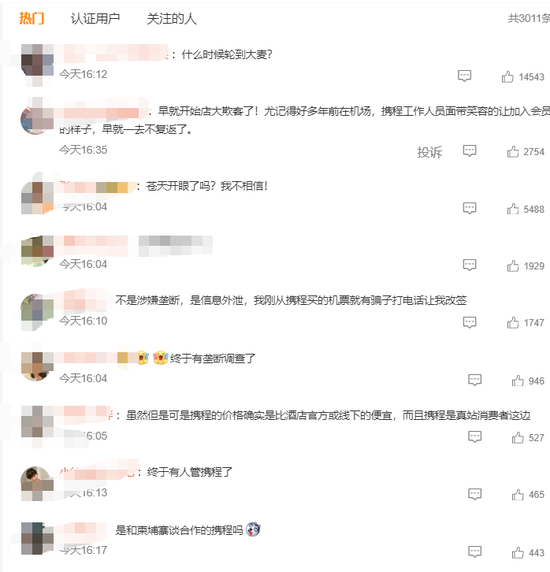Reply to the 终于有人管携程了 comment
Image resolution: width=550 pixels, height=572 pixels.
point(475,494)
